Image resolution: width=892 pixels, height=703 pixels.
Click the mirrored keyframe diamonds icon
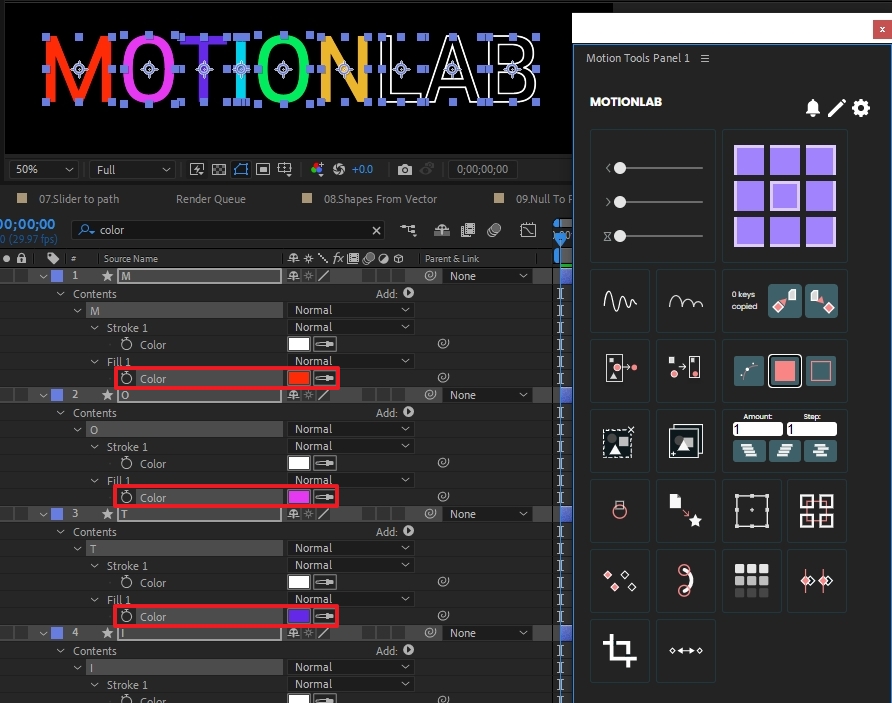(817, 580)
